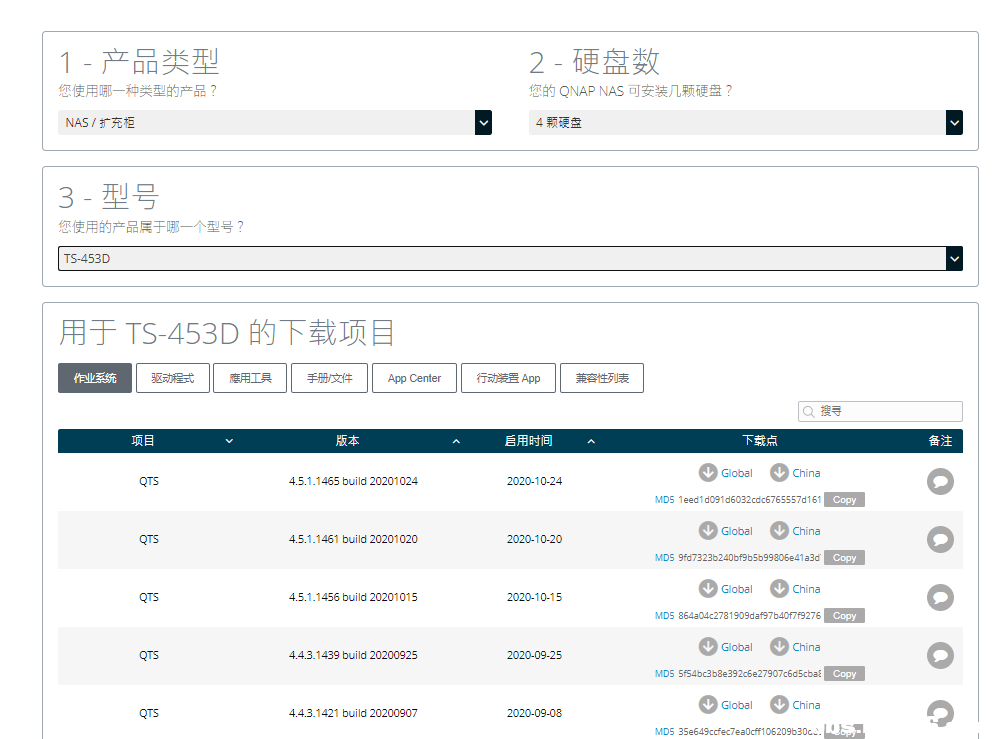Copy MD5 for QTS 4.5.1.1465
This screenshot has width=1001, height=739.
844,500
